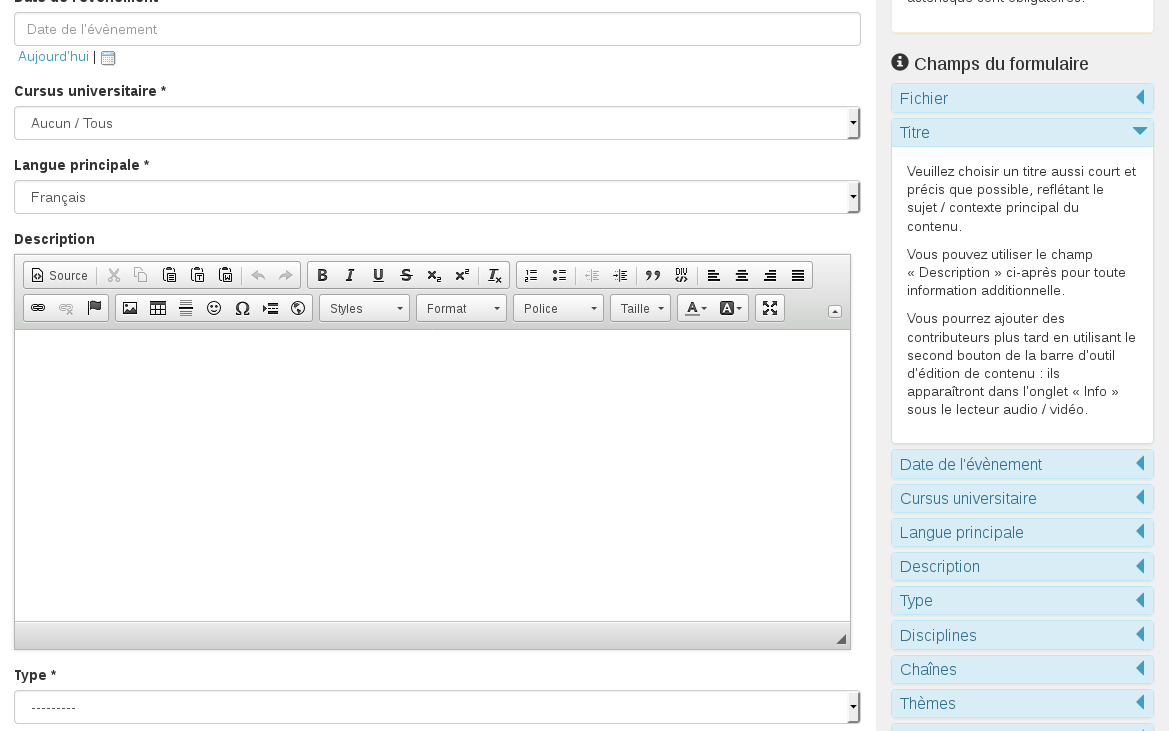Insert an image into the description

pyautogui.click(x=130, y=308)
